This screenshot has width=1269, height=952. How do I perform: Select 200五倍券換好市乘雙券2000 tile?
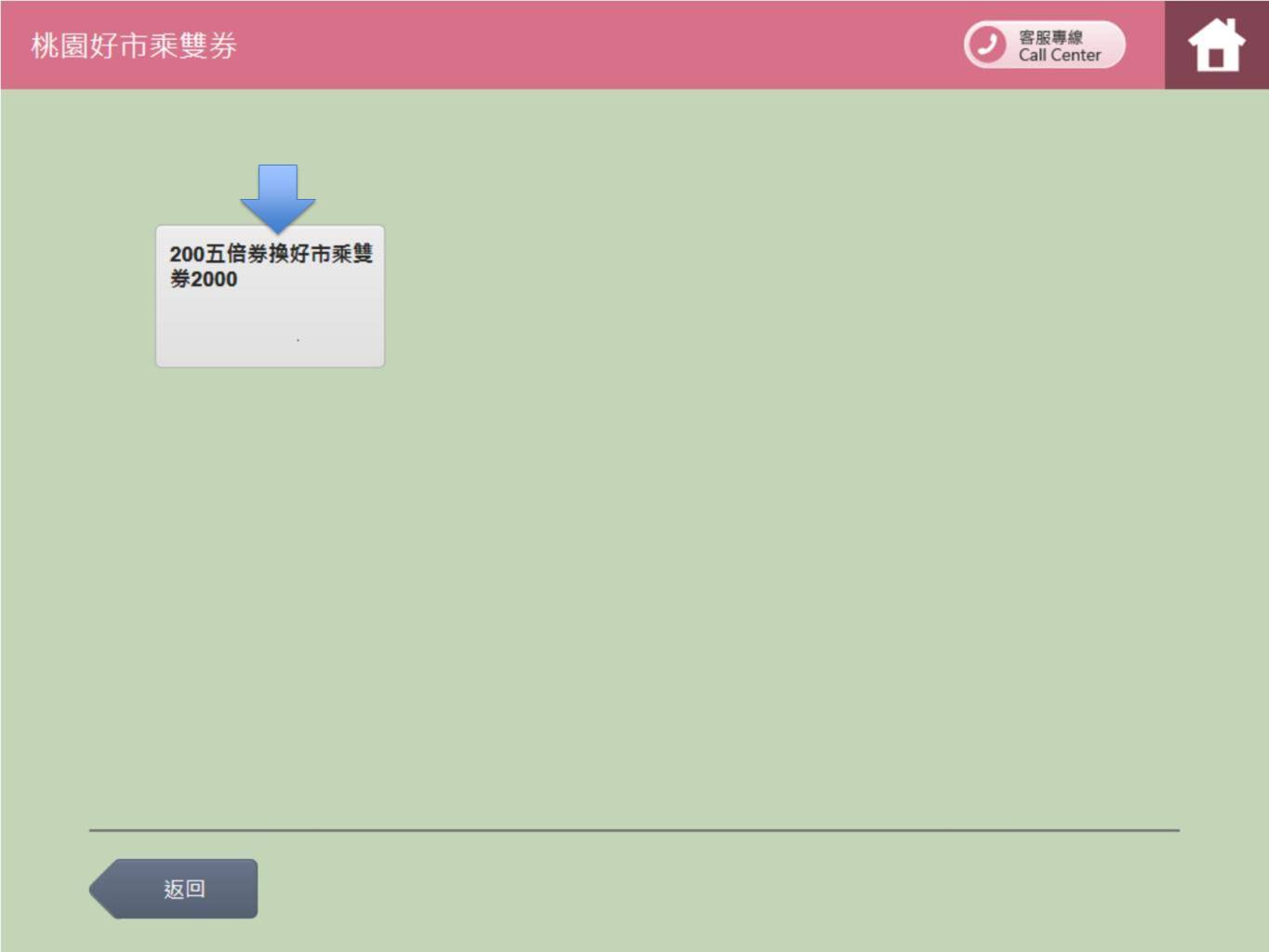click(x=270, y=296)
